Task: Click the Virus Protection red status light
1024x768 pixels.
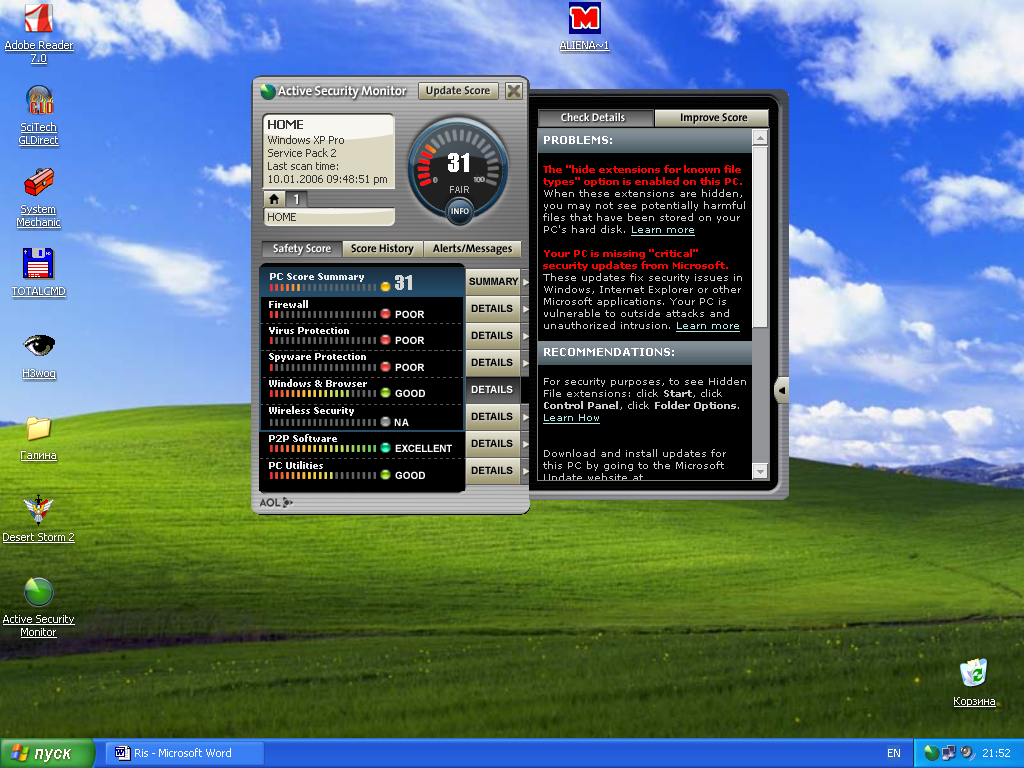Action: pos(385,340)
